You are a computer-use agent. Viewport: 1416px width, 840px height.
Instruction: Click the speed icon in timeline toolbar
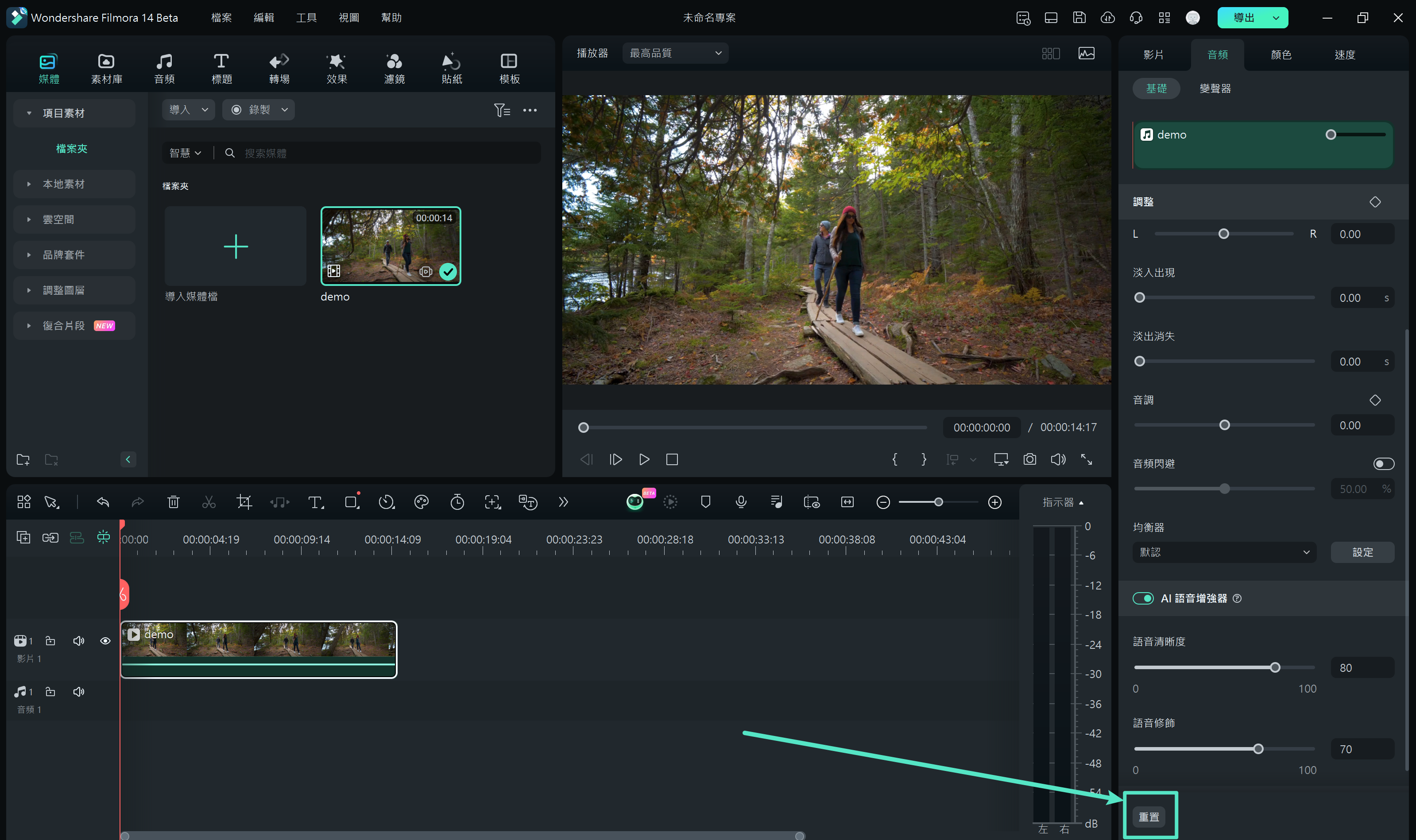(386, 502)
